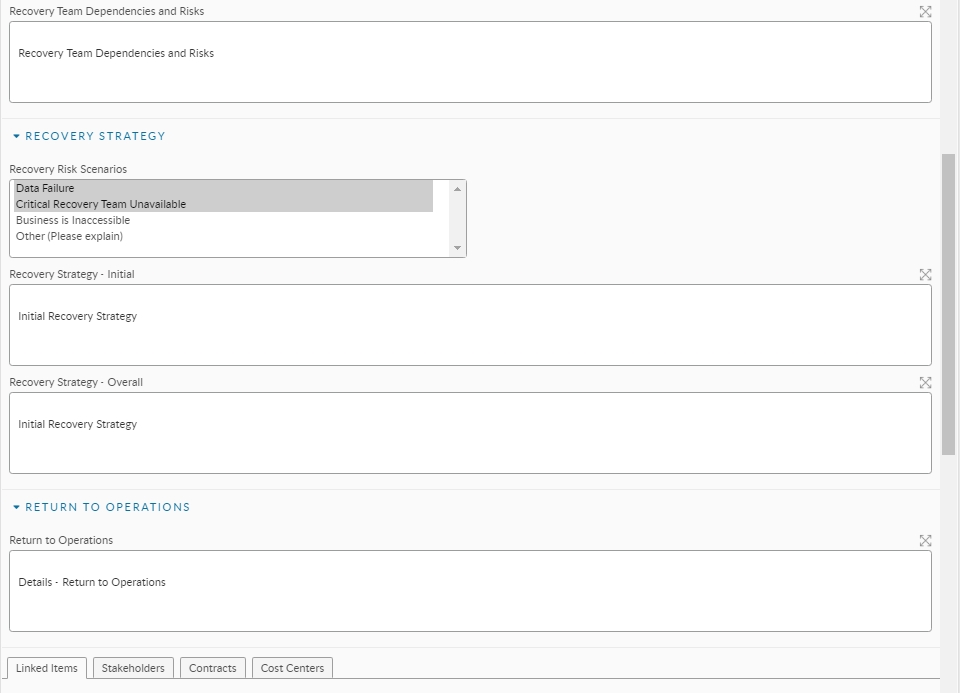Expand the Recovery Strategy - Overall field
This screenshot has width=960, height=693.
(925, 382)
